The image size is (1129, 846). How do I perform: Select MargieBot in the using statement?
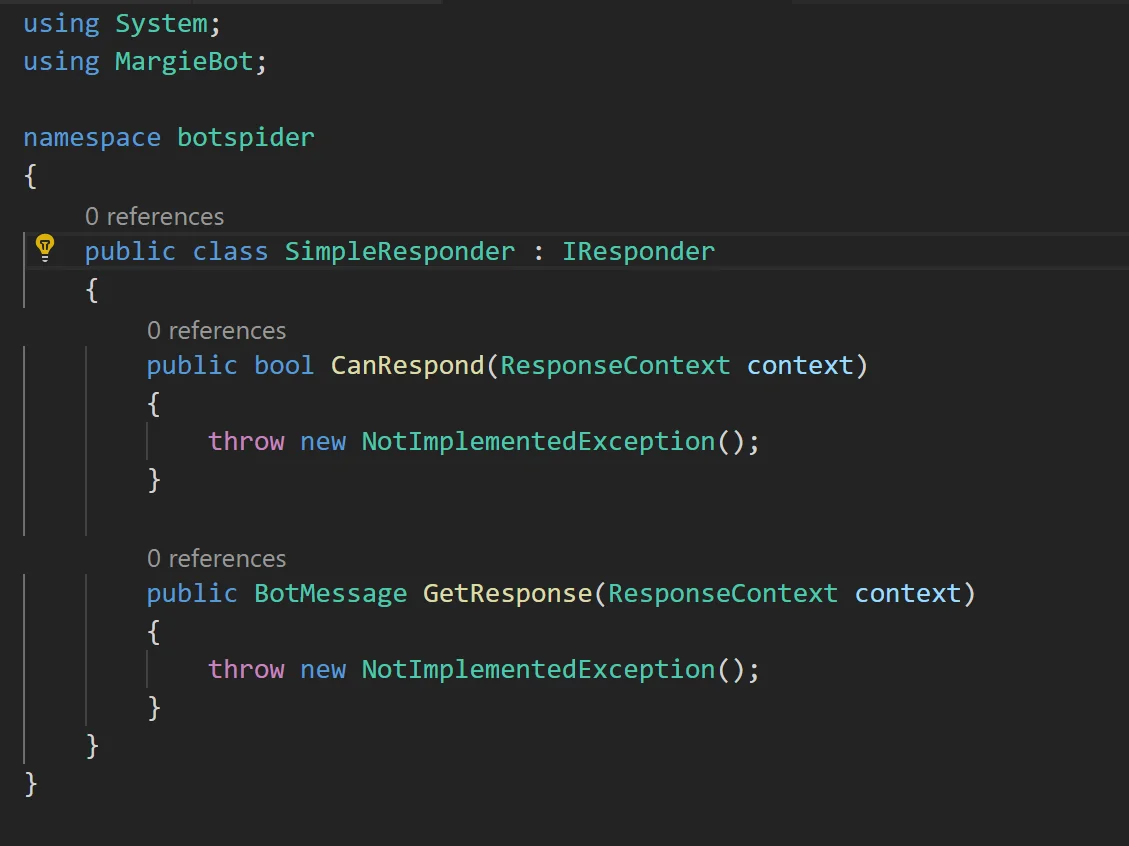coord(184,62)
